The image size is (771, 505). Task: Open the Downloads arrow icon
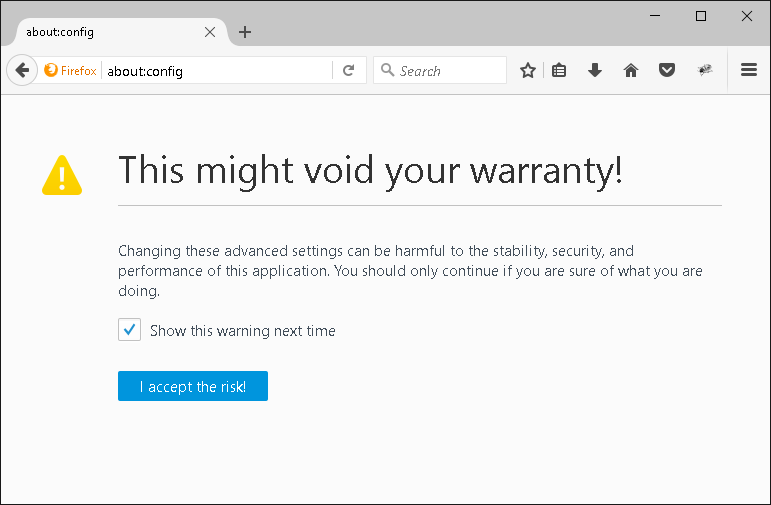tap(595, 70)
